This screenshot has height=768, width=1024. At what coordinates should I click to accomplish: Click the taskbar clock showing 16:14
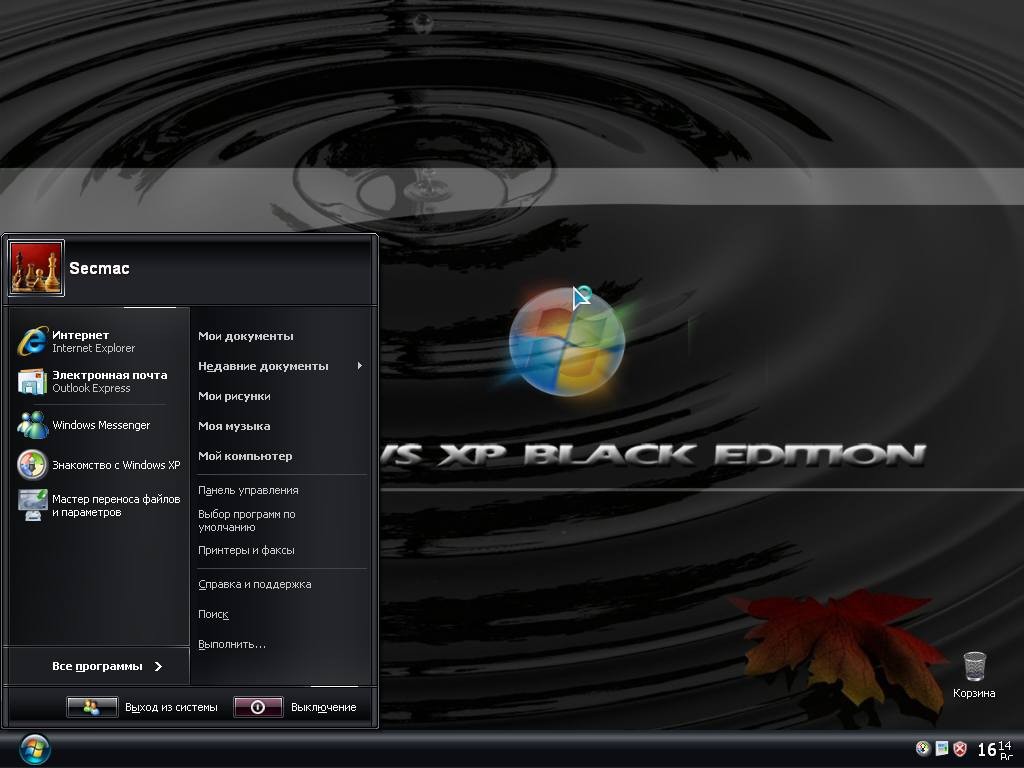[x=995, y=749]
